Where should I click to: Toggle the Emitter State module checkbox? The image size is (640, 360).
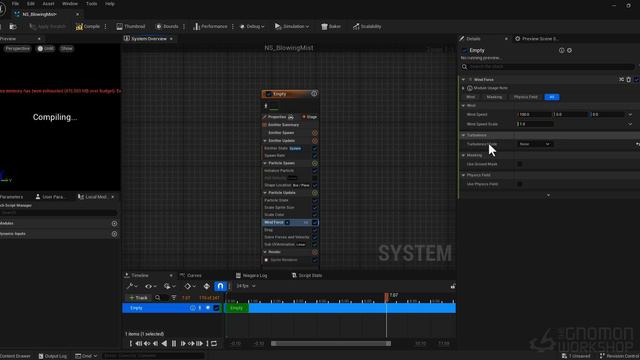coord(315,149)
